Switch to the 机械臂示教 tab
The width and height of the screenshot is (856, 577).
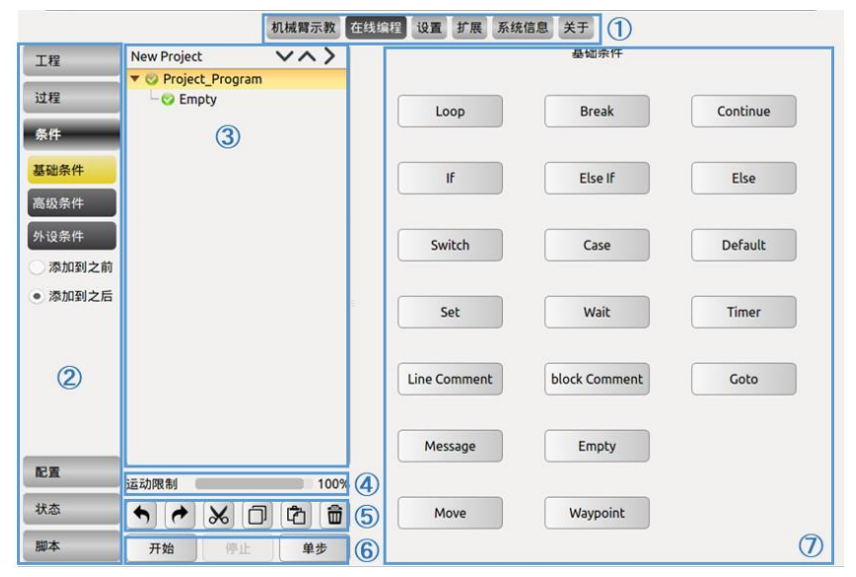(303, 27)
